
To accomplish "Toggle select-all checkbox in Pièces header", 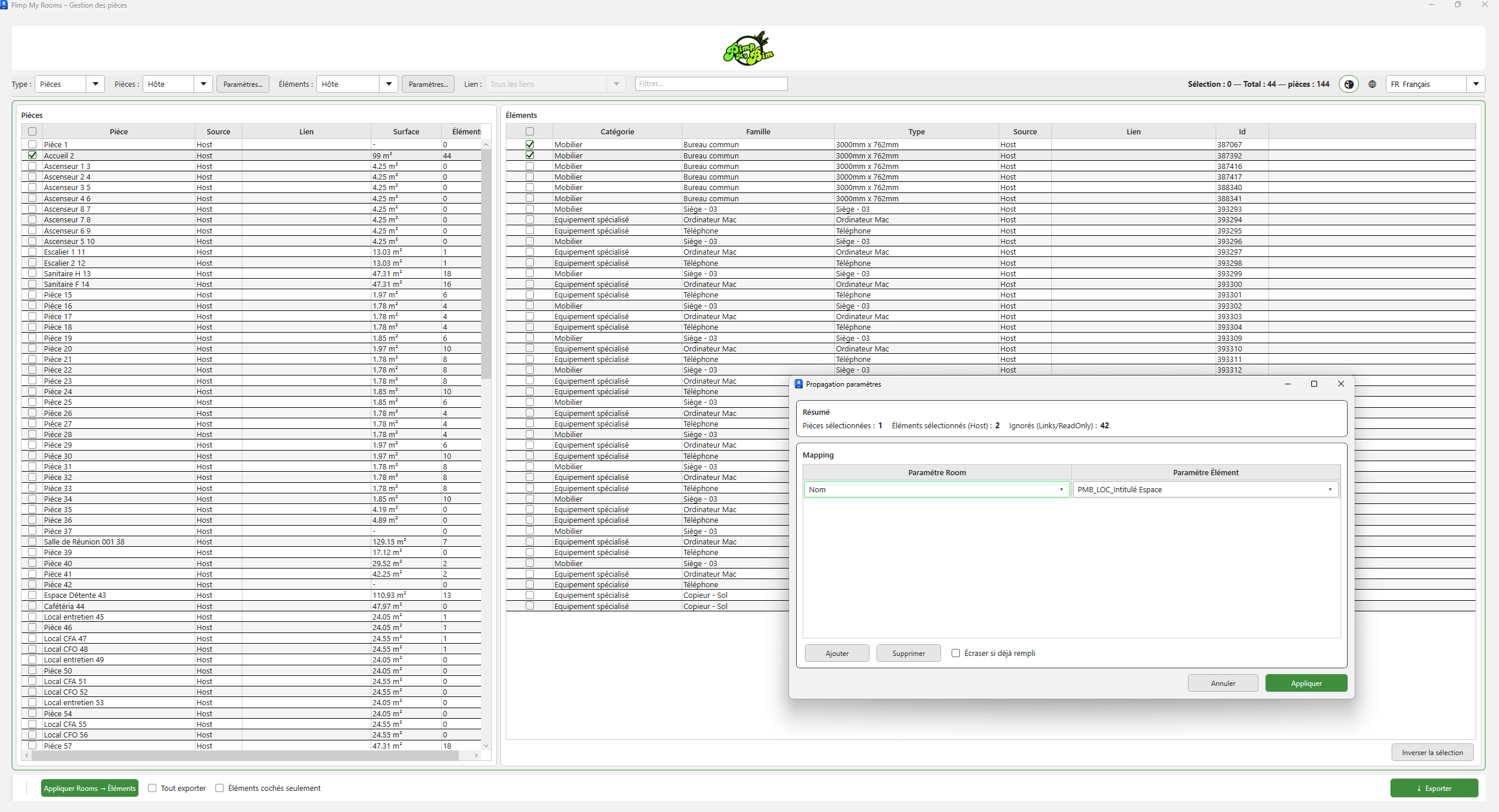I will [x=32, y=131].
